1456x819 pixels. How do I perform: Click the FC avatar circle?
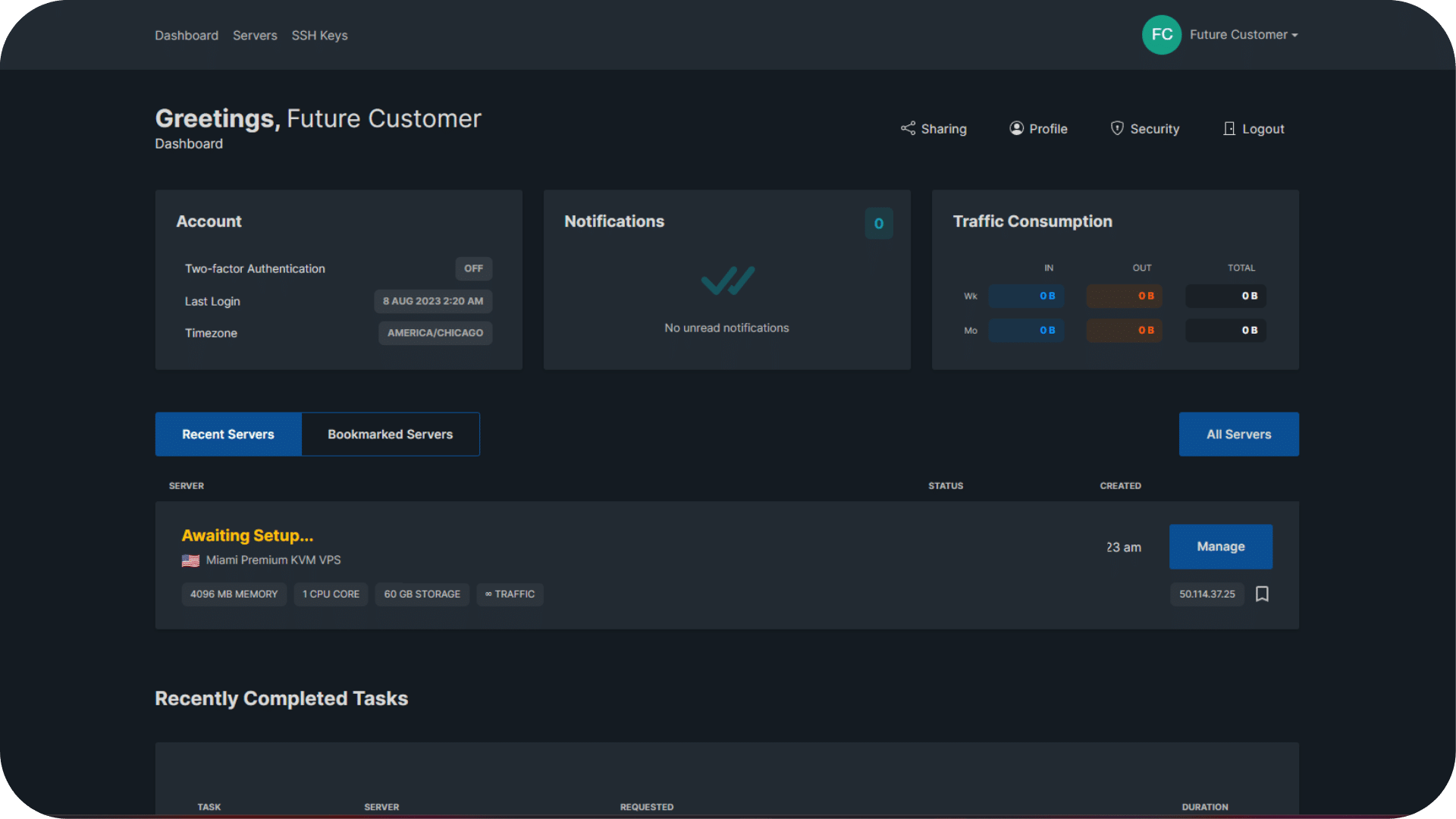pos(1161,35)
